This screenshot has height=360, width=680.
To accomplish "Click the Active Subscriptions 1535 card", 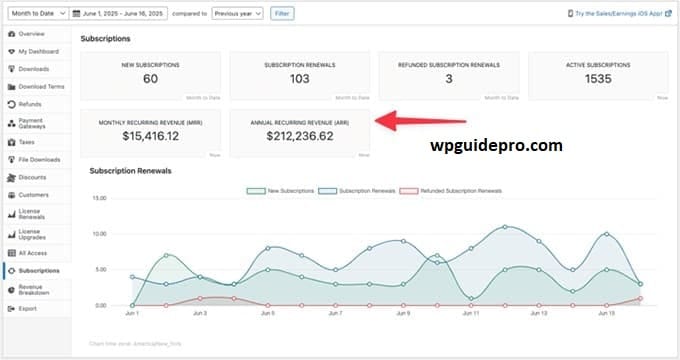I will (x=598, y=76).
